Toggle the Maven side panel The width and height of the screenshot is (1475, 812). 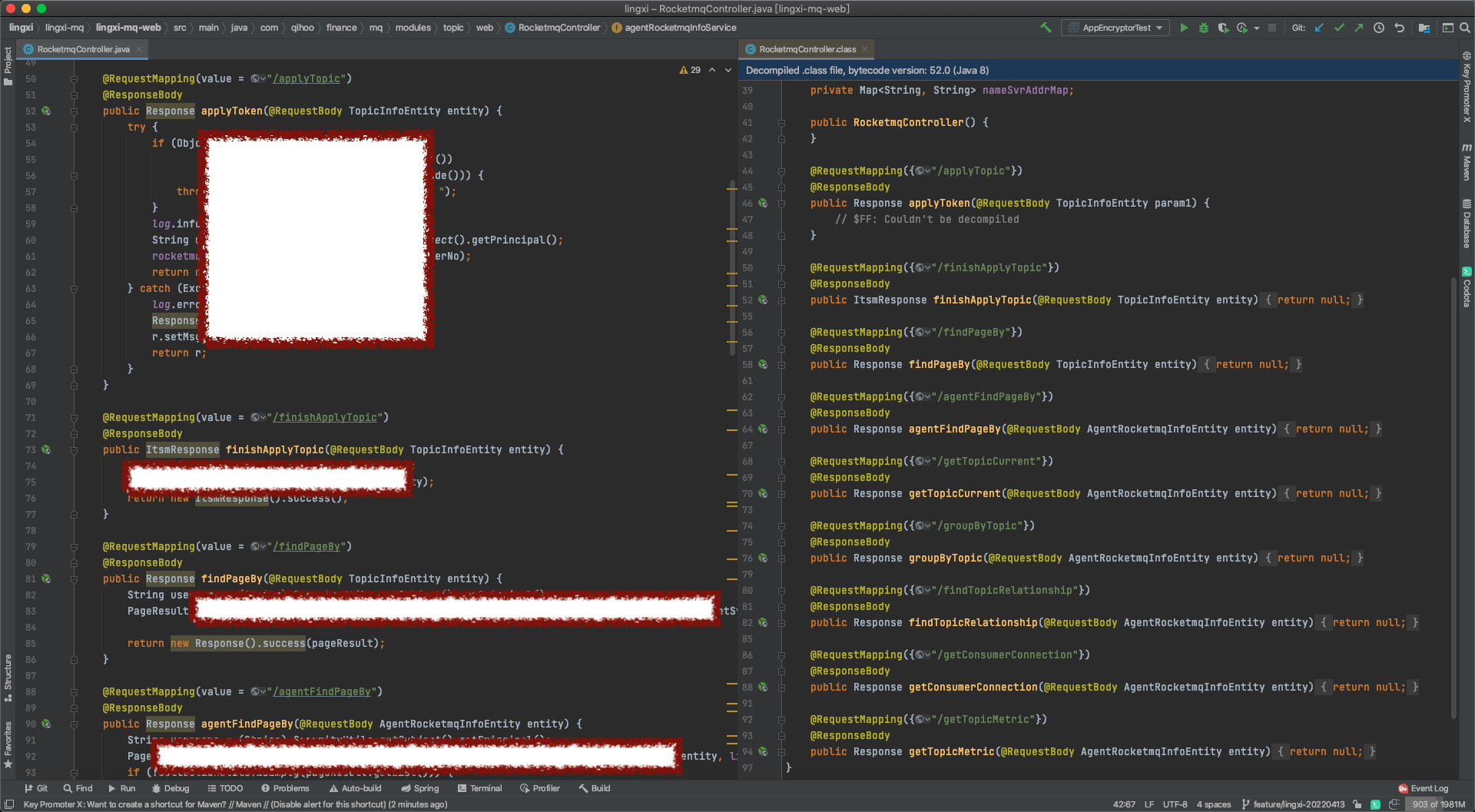[1467, 161]
